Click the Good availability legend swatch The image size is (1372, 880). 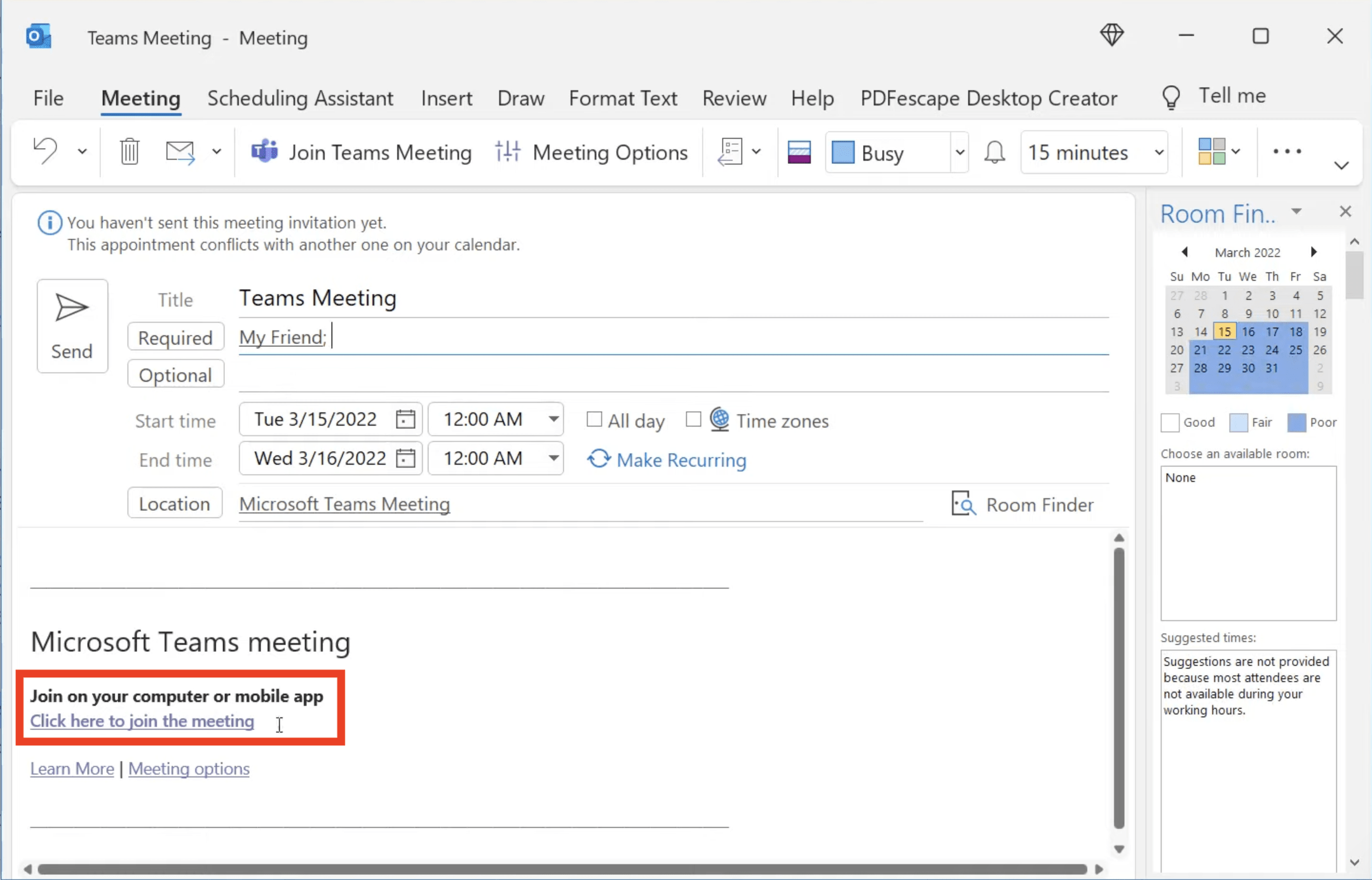point(1170,423)
